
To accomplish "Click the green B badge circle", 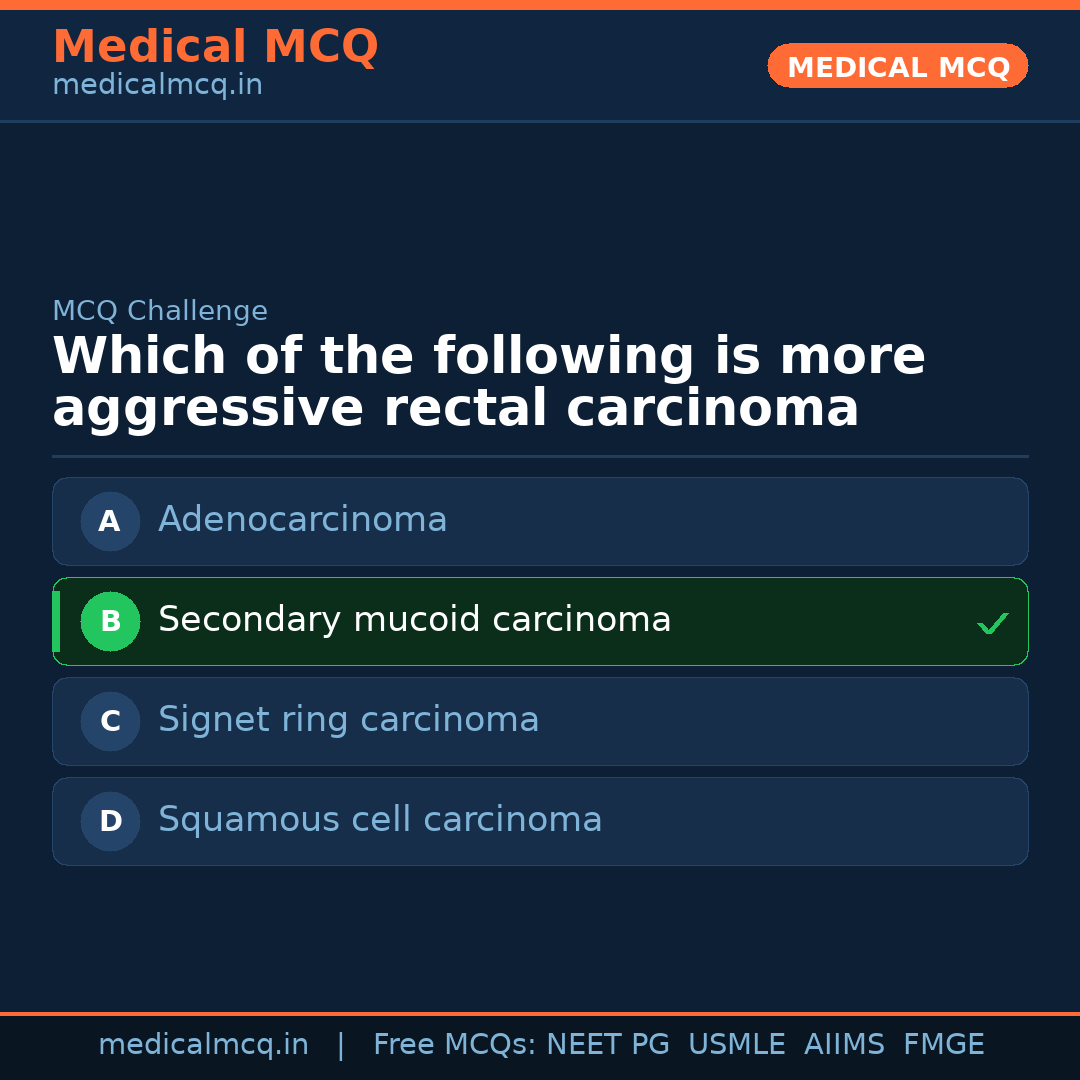I will [x=110, y=621].
